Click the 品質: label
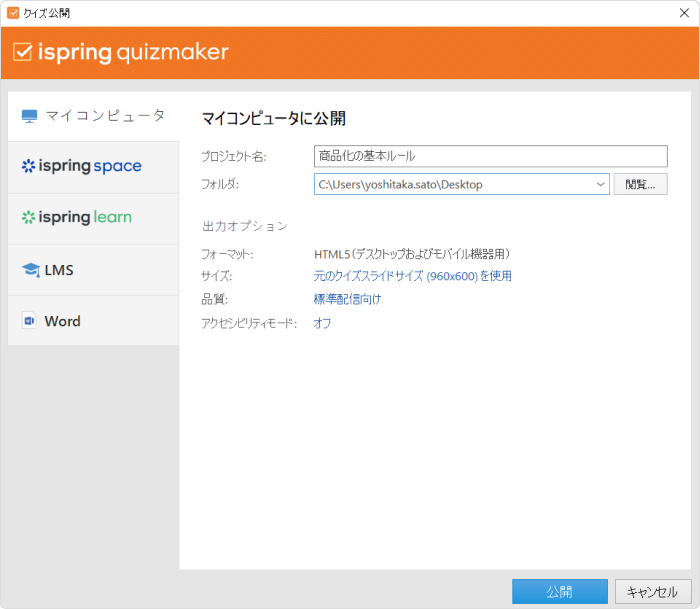 (215, 299)
